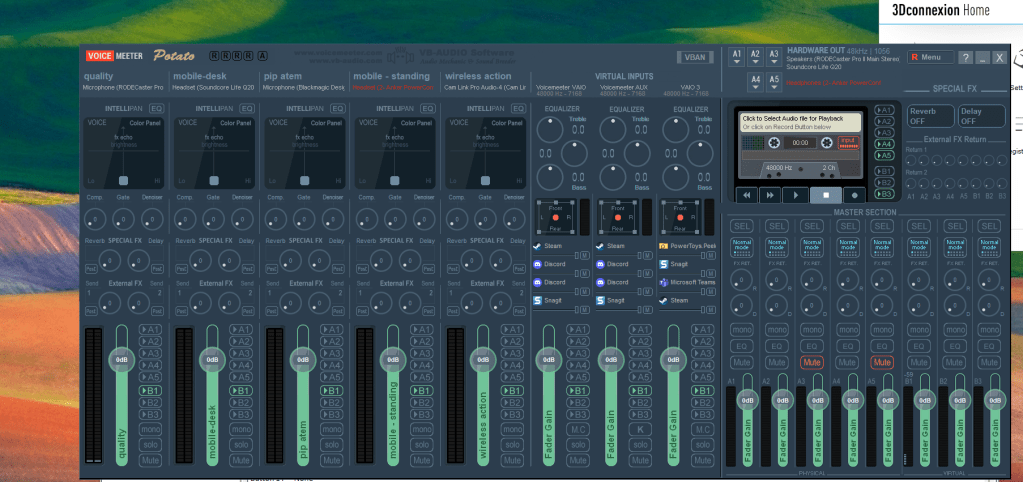Screen dimensions: 1023x482
Task: Toggle K (karaoke) on Voicemeeter AUX strip
Action: tap(640, 429)
